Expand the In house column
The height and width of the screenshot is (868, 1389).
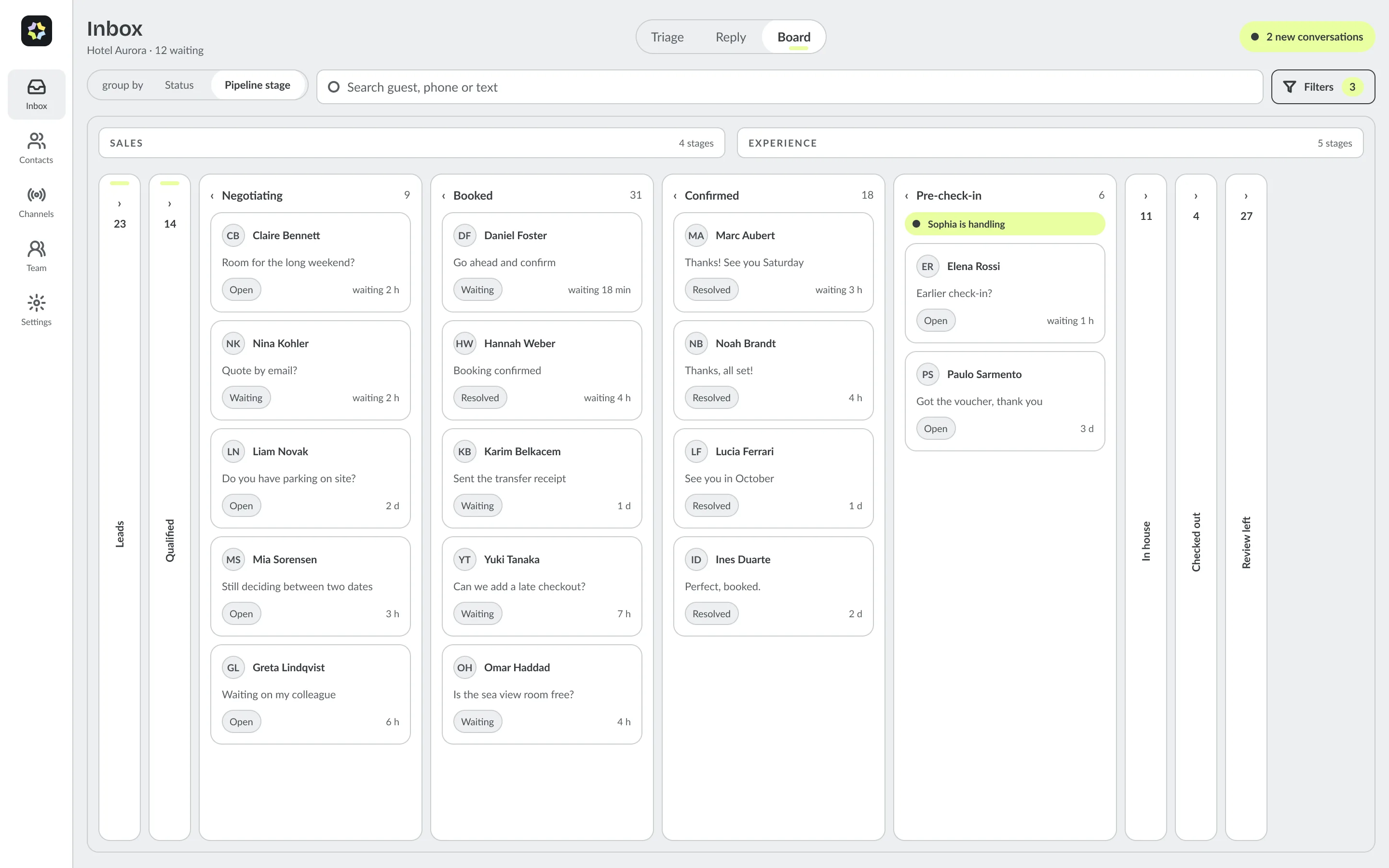pos(1145,196)
